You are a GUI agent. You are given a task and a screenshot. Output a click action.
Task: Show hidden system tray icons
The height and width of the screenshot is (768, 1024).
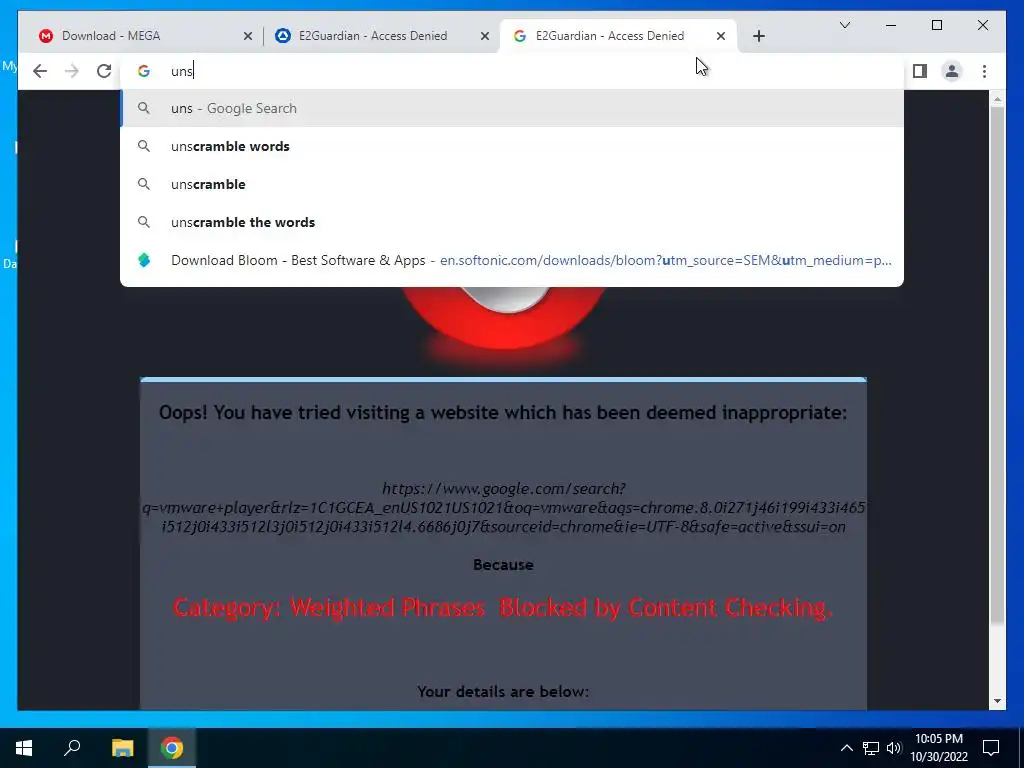pos(846,748)
